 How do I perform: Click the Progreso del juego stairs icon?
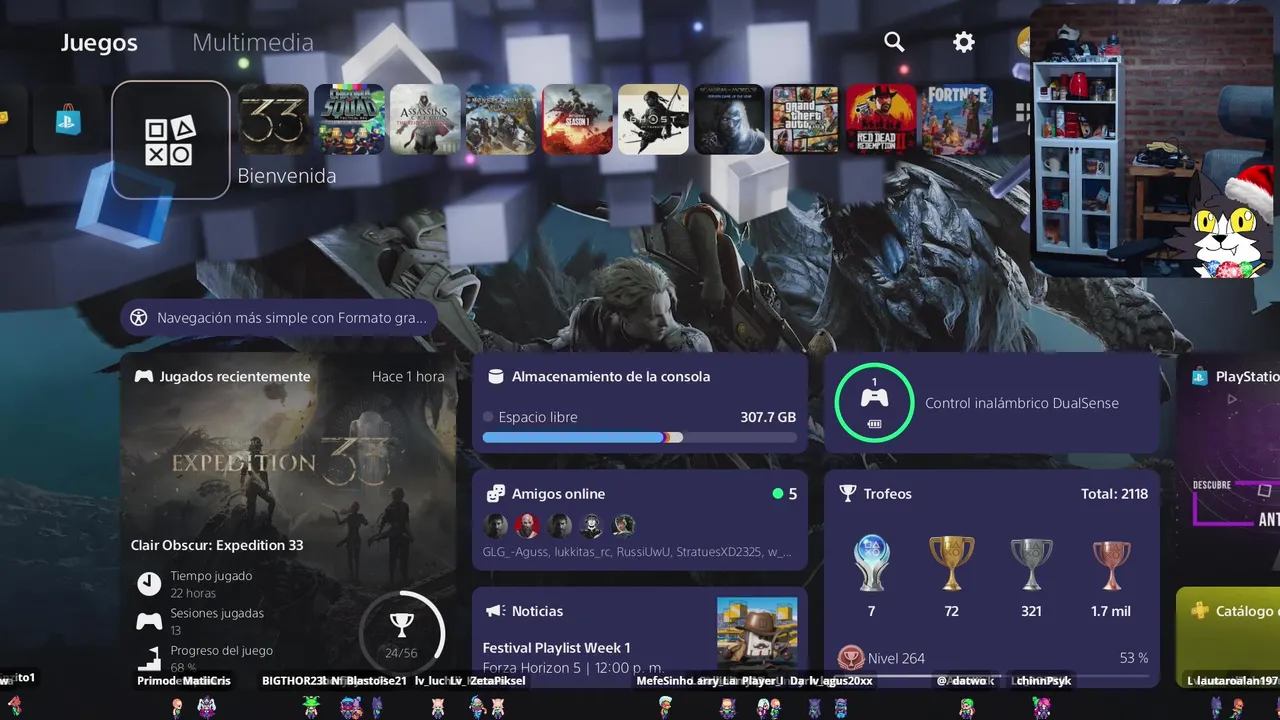click(x=149, y=658)
